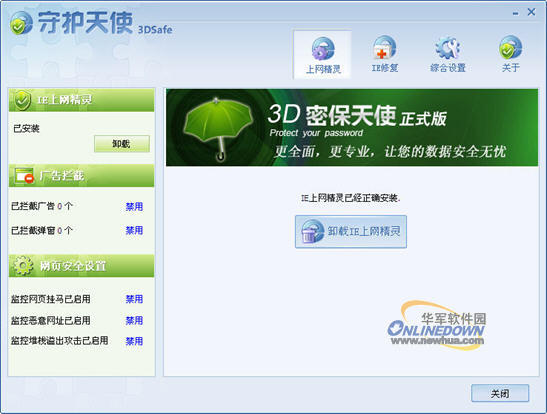The width and height of the screenshot is (547, 414).
Task: Disable popup blocking via 已拦截弹窗 禁用 link
Action: coord(134,231)
